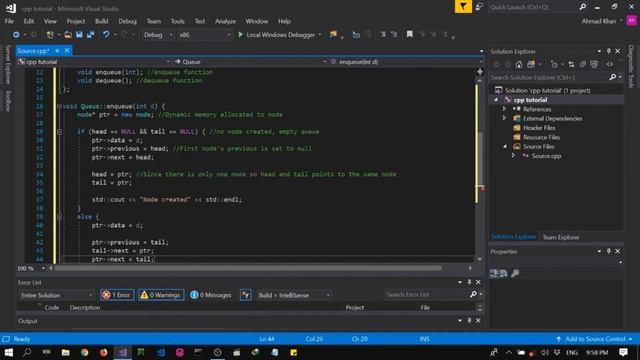
Task: Expand the External Dependencies tree node
Action: (504, 118)
